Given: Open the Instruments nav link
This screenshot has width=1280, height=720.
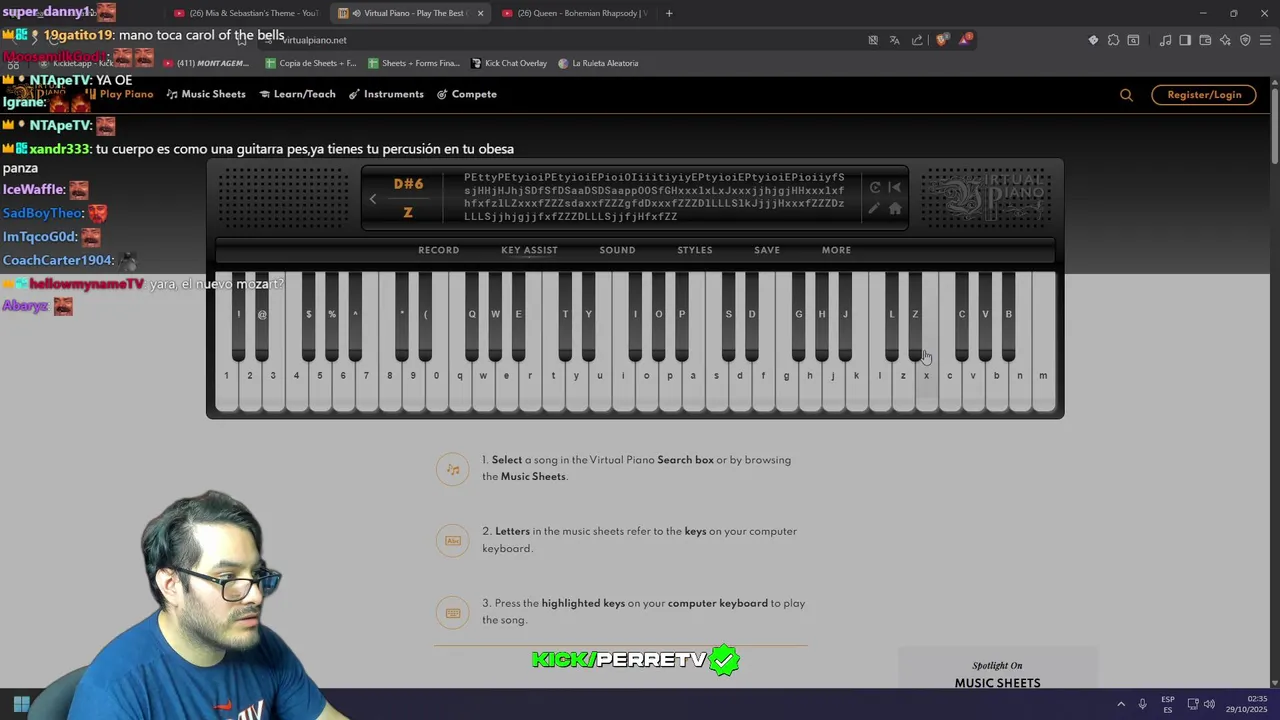Looking at the screenshot, I should [x=386, y=94].
